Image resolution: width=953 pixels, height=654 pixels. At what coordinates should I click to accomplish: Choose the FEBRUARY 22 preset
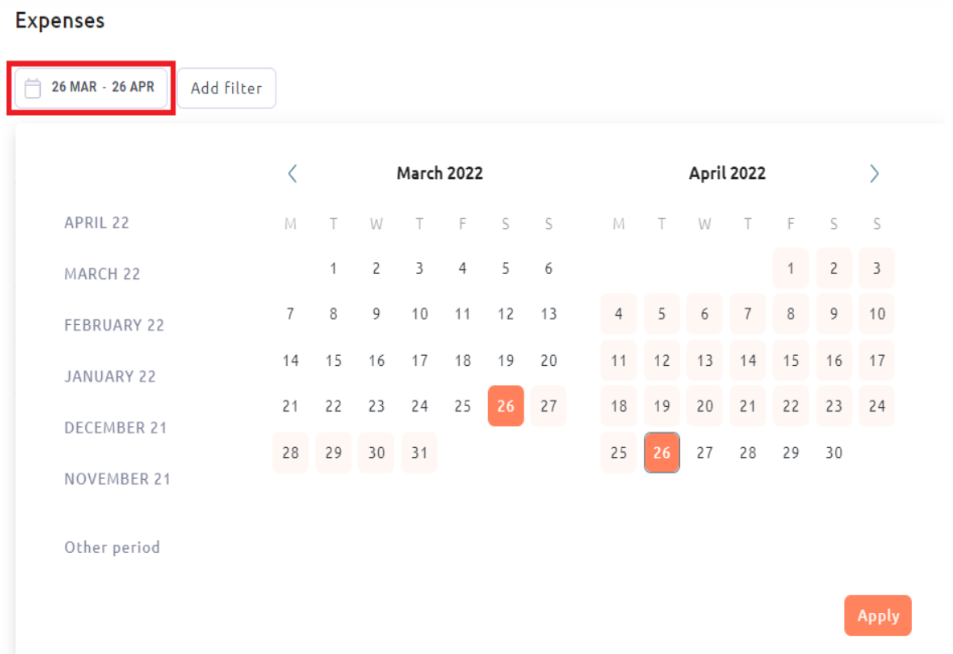(x=114, y=325)
